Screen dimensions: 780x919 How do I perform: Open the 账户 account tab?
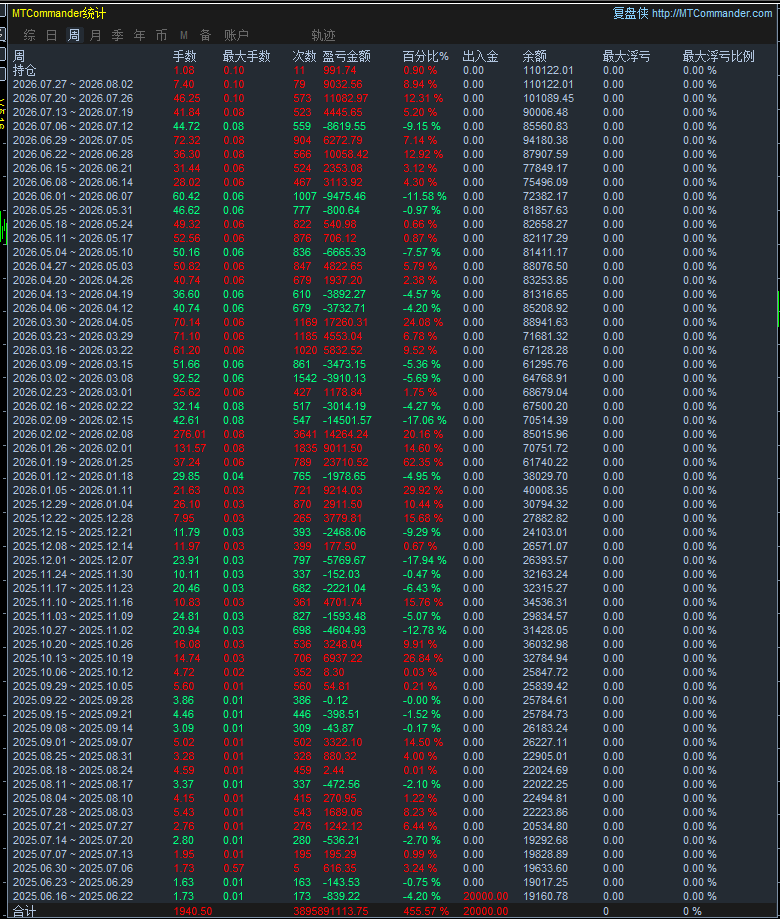pyautogui.click(x=236, y=35)
